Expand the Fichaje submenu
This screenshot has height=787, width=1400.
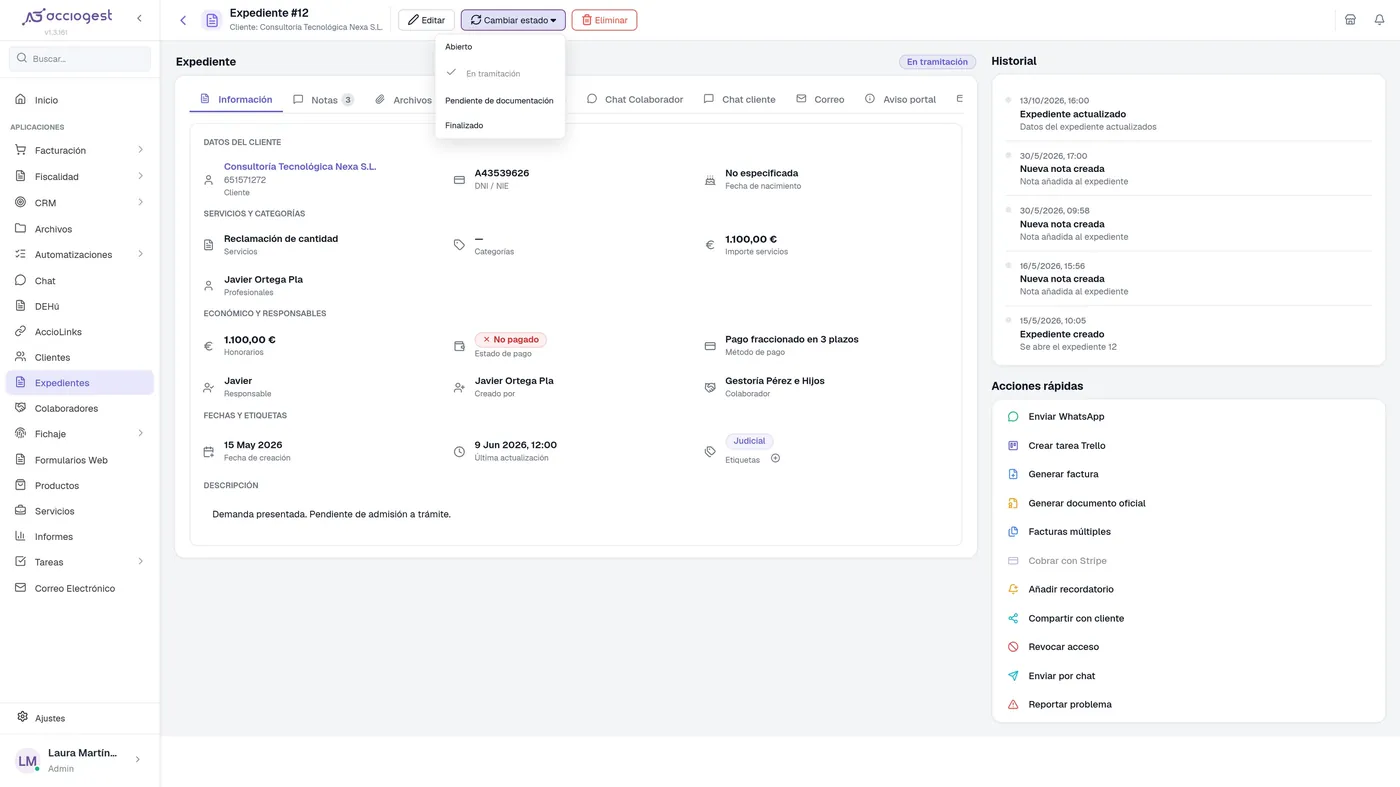click(140, 433)
